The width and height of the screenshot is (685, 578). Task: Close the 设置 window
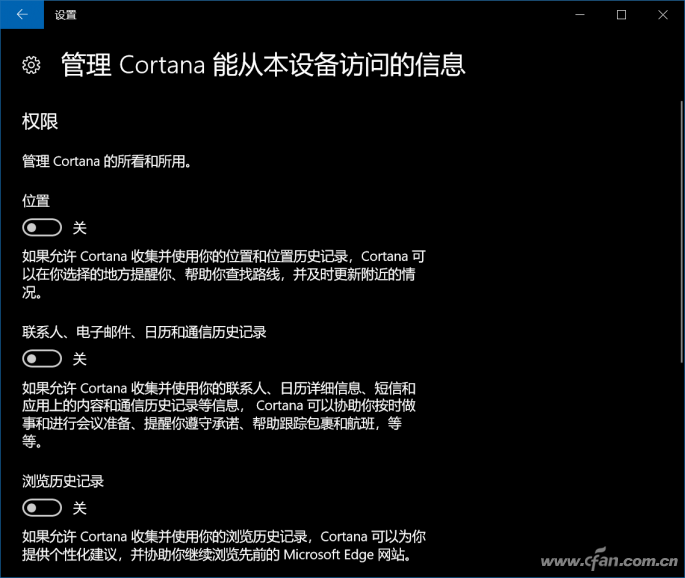pyautogui.click(x=663, y=15)
